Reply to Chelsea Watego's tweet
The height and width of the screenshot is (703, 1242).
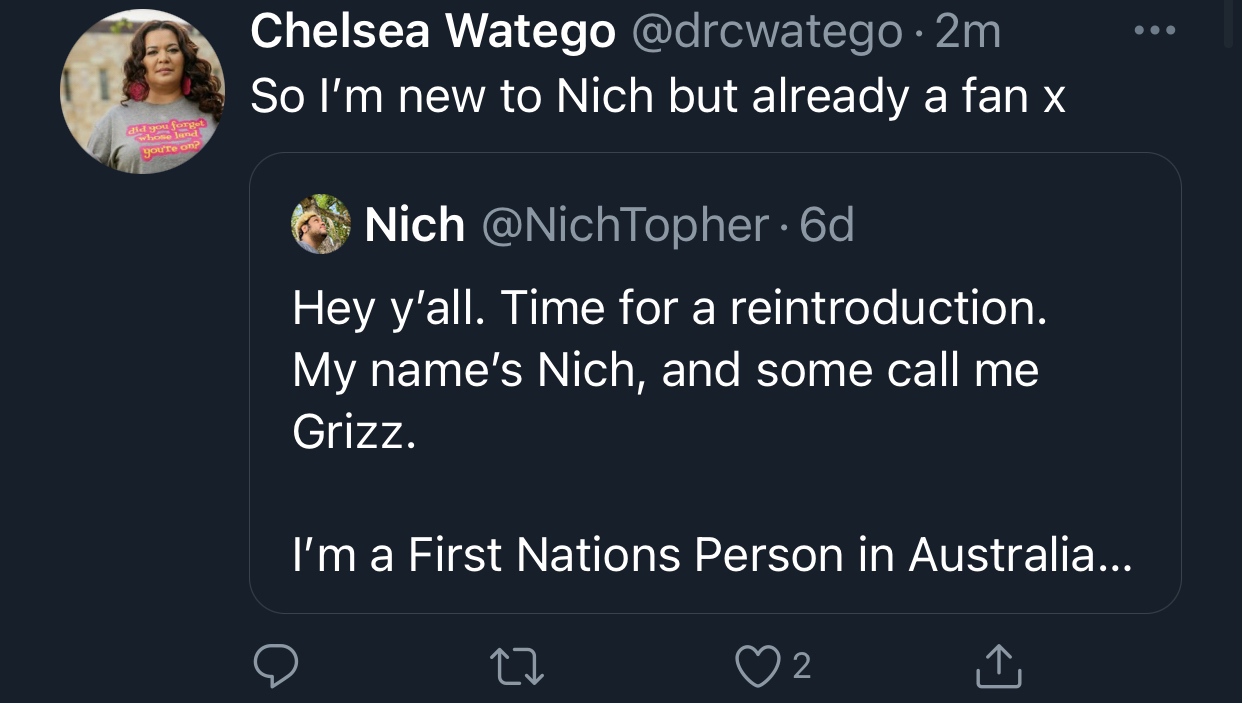(274, 666)
